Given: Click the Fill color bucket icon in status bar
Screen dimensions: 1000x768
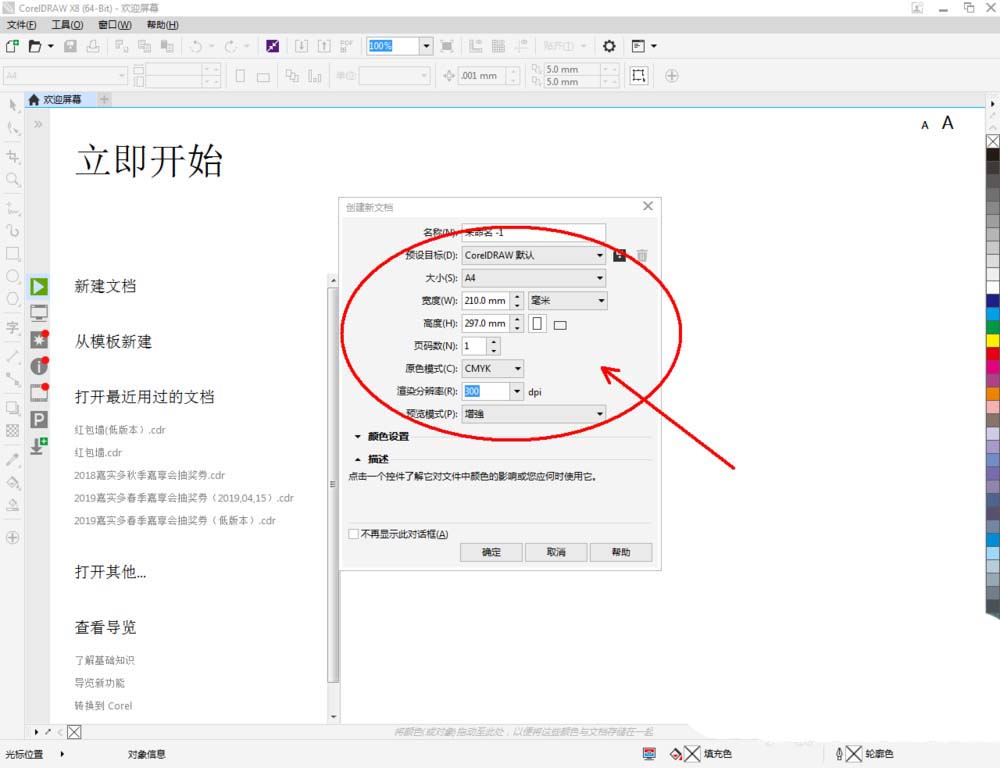Looking at the screenshot, I should click(676, 754).
